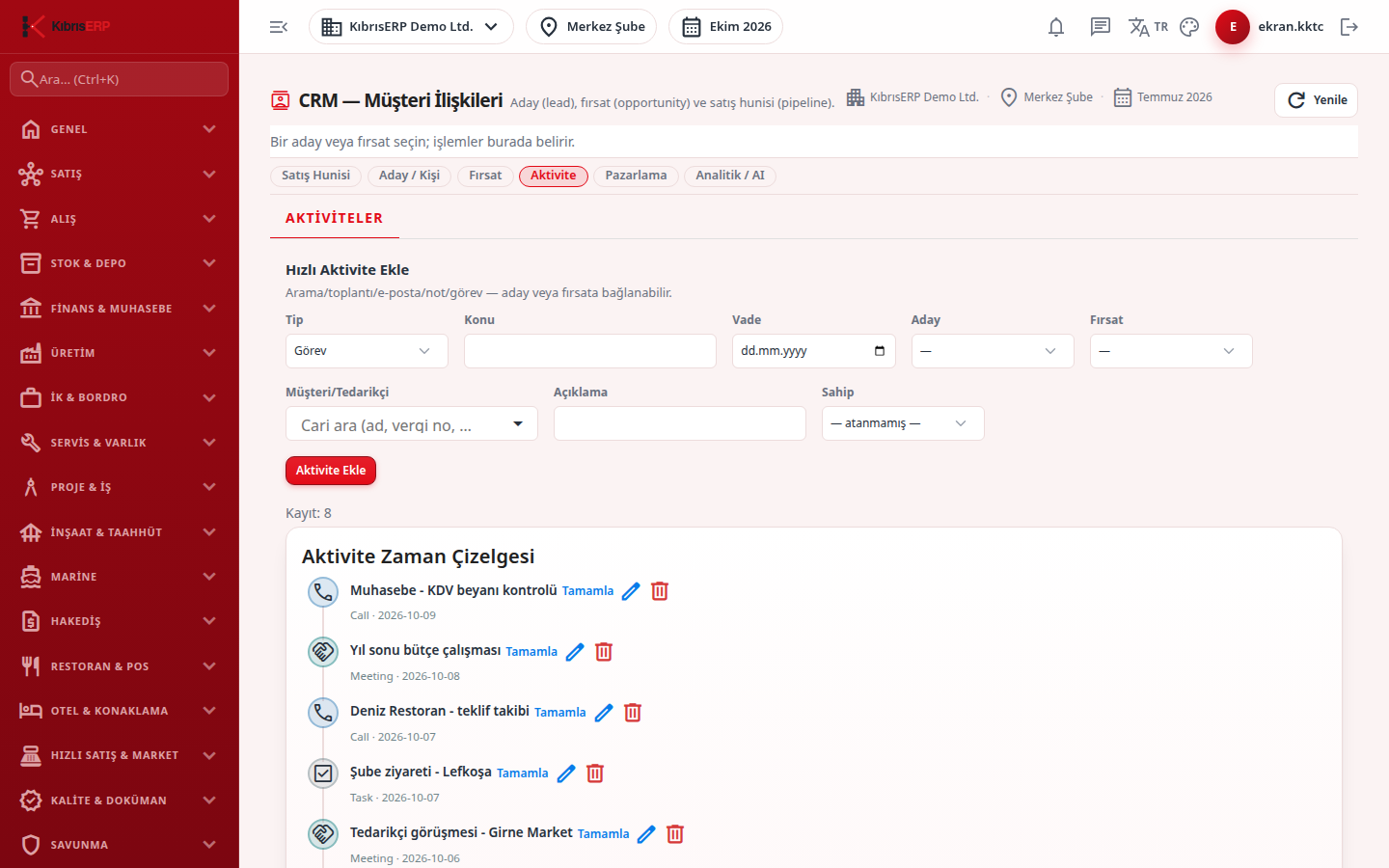Viewport: 1389px width, 868px height.
Task: Mark Muhasebe - KDV beyanı kontrolü as Tamamla
Action: pos(587,591)
